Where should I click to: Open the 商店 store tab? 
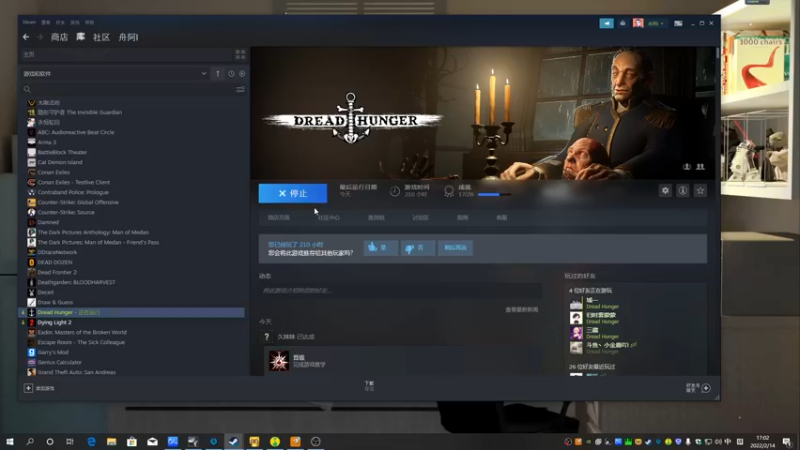click(x=59, y=37)
